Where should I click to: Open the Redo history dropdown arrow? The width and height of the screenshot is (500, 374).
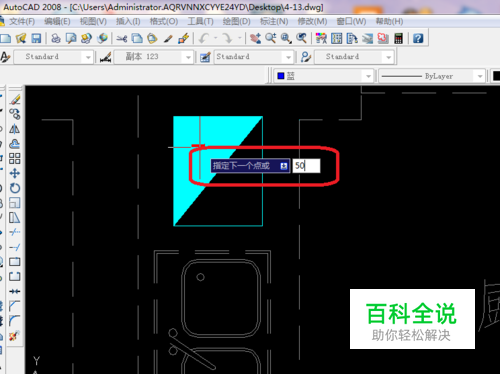pyautogui.click(x=240, y=38)
